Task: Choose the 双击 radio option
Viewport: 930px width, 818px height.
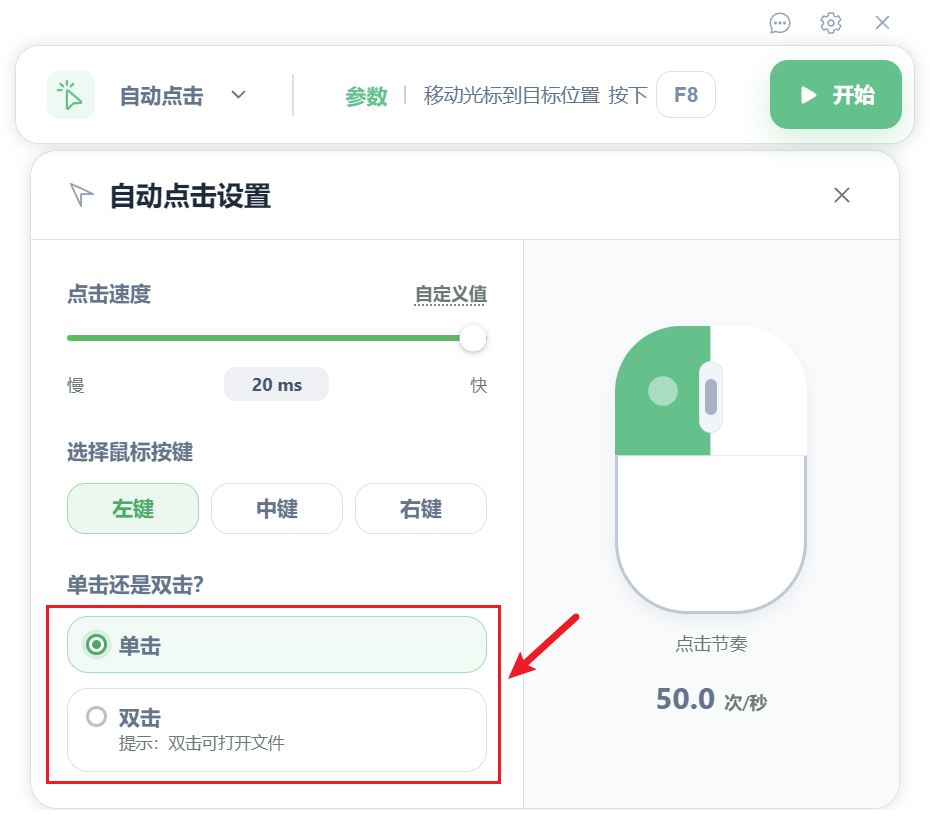Action: [277, 730]
